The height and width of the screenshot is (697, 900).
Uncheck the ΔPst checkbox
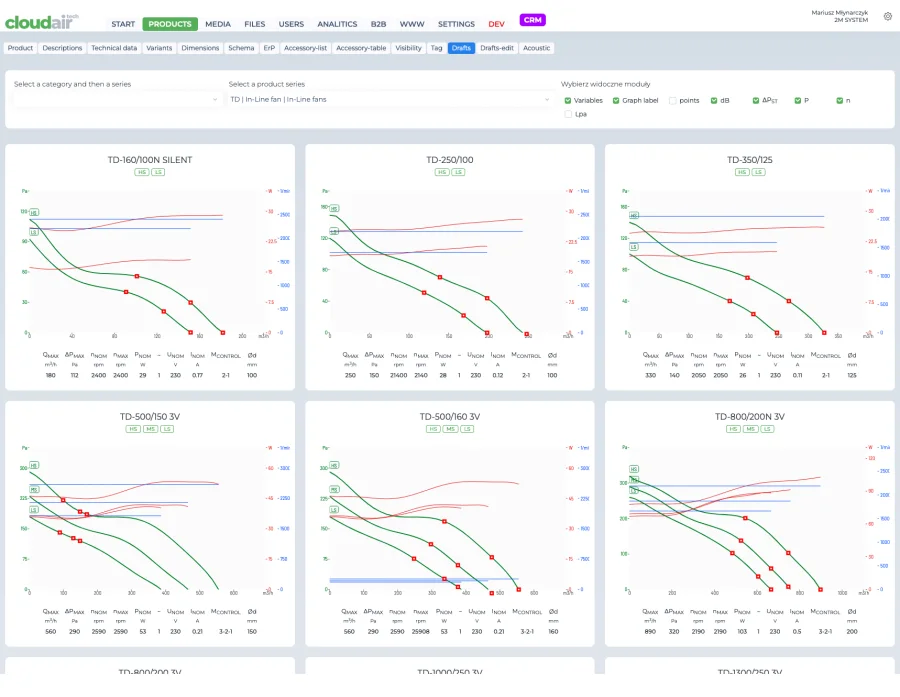(x=756, y=100)
